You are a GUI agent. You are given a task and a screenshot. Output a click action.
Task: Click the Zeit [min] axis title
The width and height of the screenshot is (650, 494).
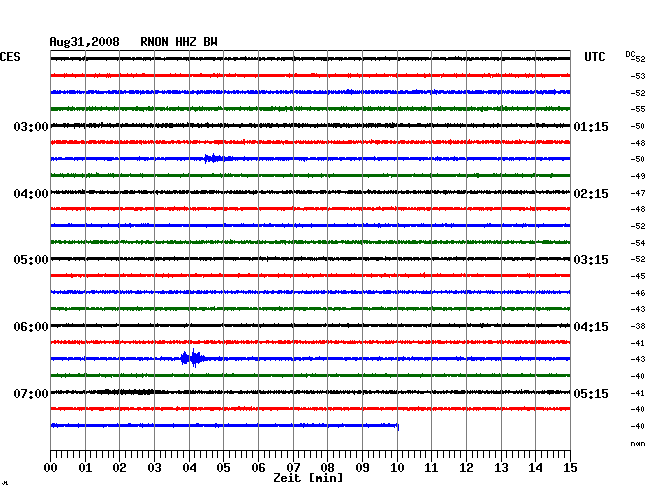308,478
